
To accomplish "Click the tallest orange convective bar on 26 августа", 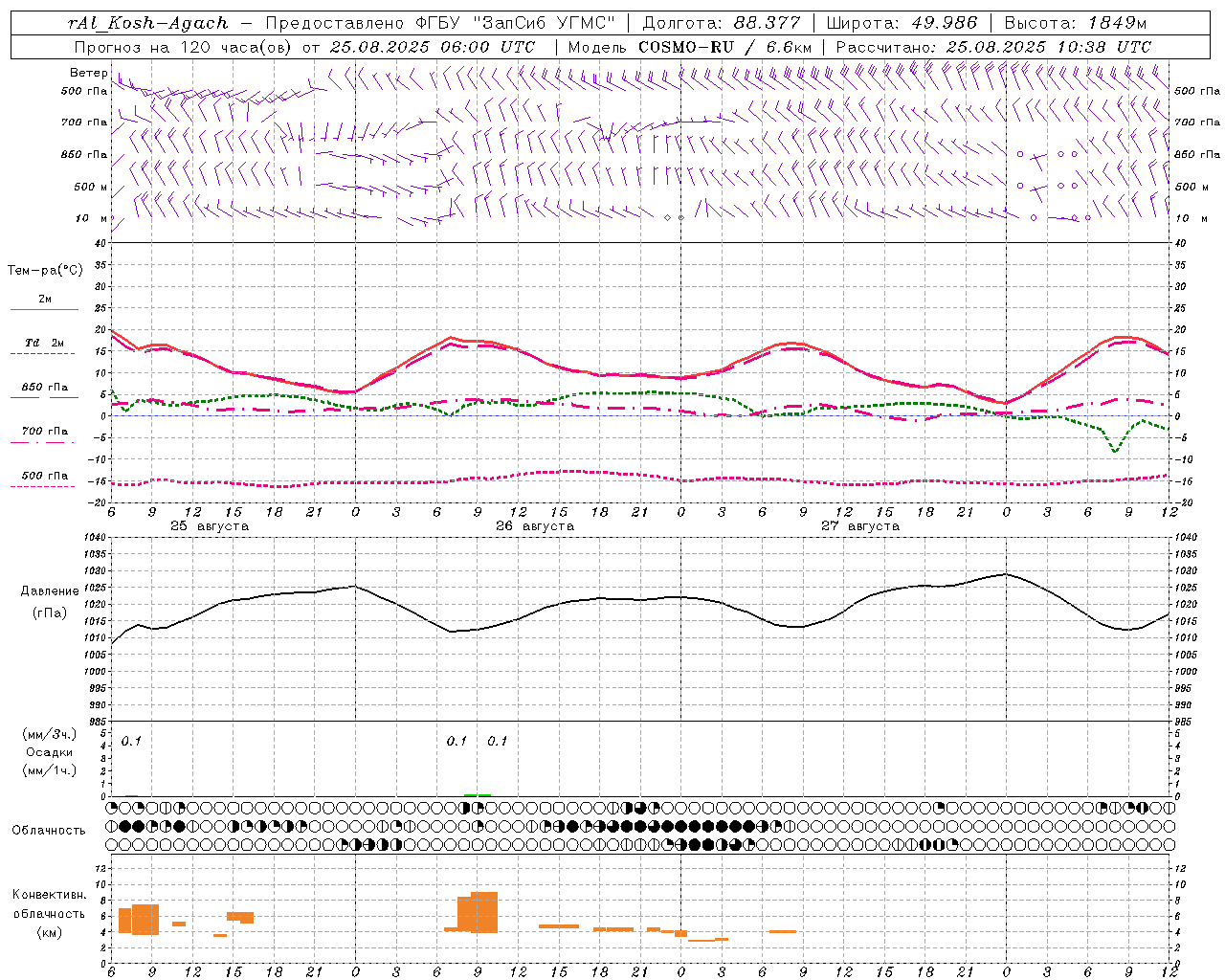I will tap(484, 912).
